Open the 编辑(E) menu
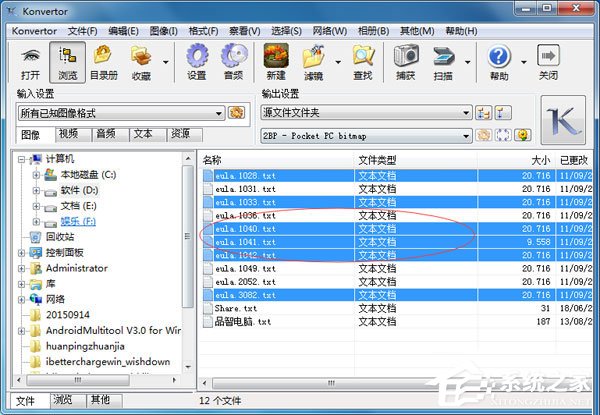Image resolution: width=600 pixels, height=415 pixels. pyautogui.click(x=123, y=31)
